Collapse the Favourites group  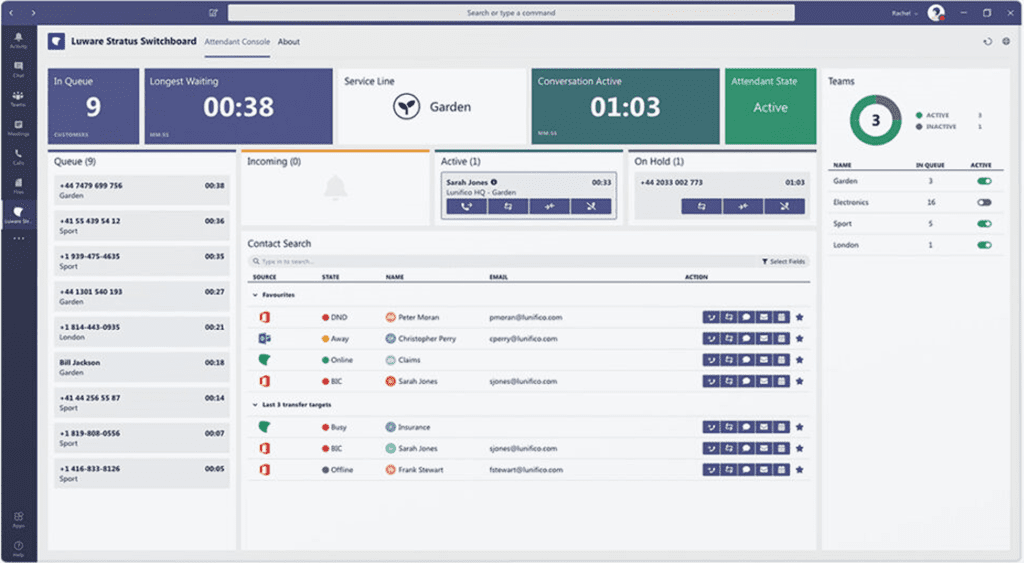pos(254,296)
